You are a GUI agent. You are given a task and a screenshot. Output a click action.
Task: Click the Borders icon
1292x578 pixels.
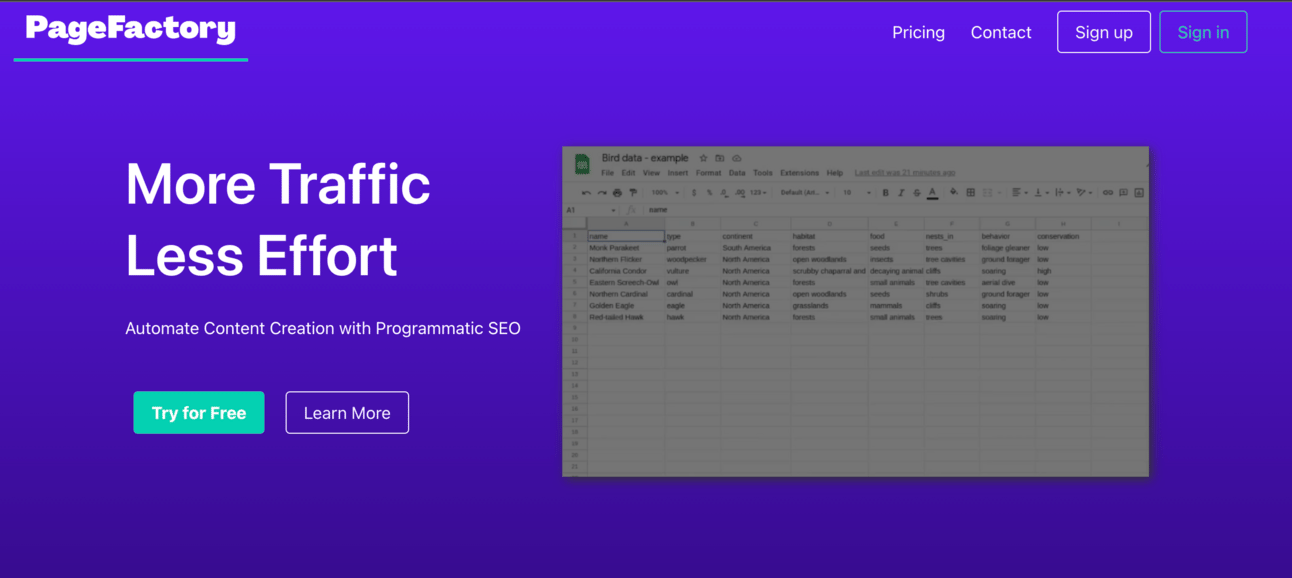pyautogui.click(x=970, y=193)
